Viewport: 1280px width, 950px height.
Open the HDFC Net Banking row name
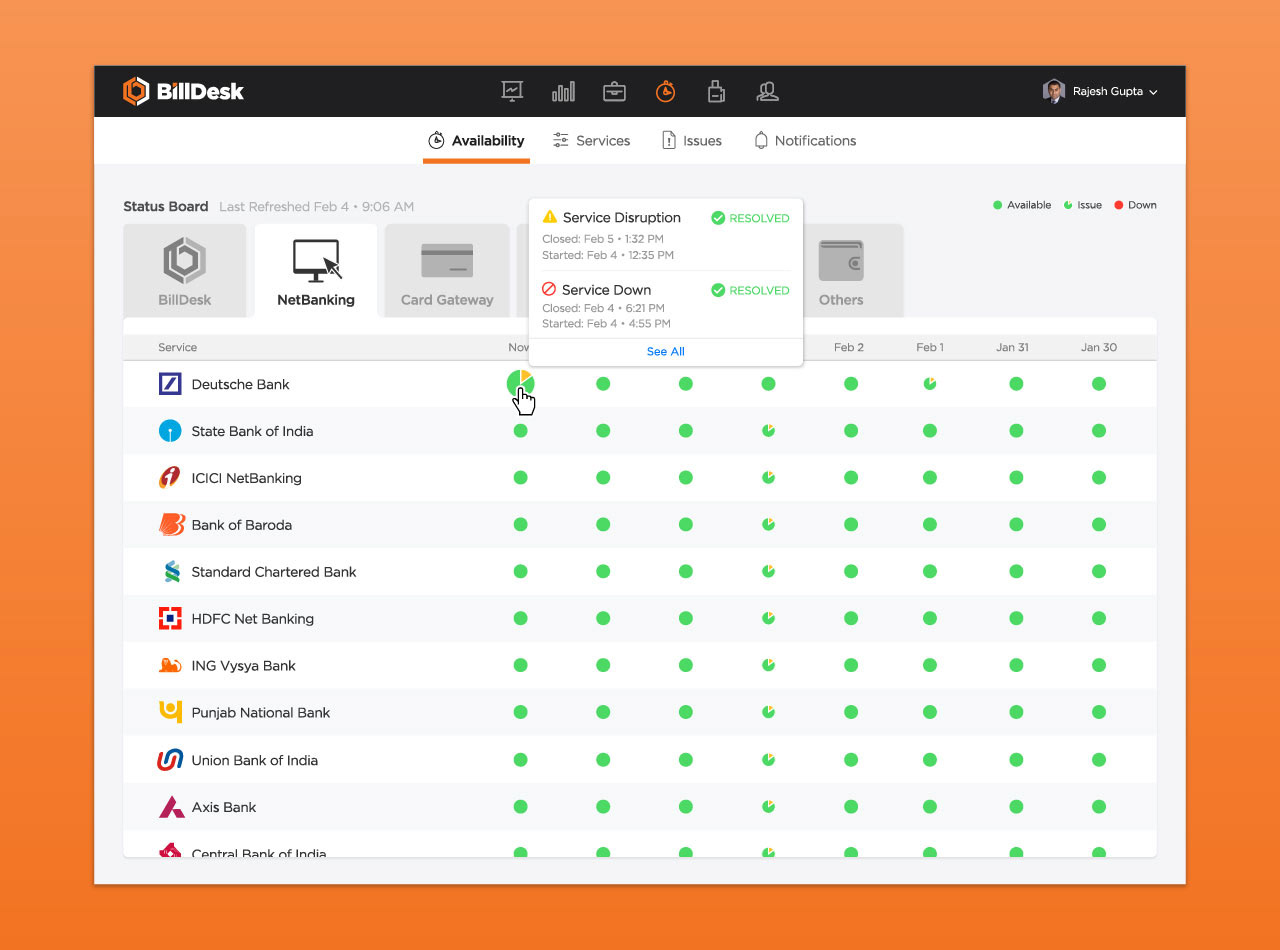pos(252,619)
